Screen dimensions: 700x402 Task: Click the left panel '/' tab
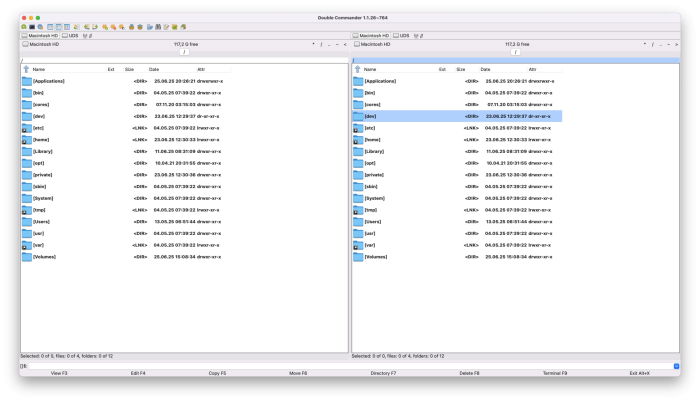184,52
